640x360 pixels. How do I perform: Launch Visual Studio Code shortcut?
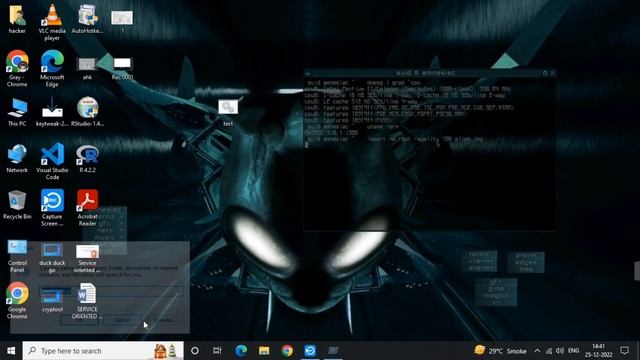coord(52,162)
